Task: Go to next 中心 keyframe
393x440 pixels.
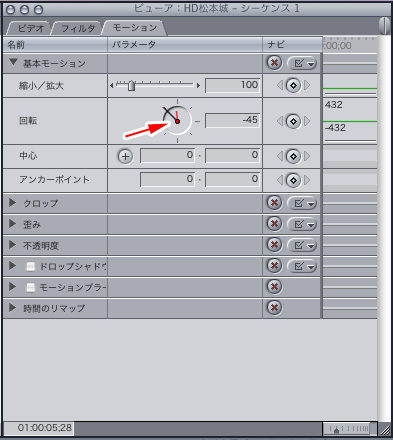Action: pos(307,156)
